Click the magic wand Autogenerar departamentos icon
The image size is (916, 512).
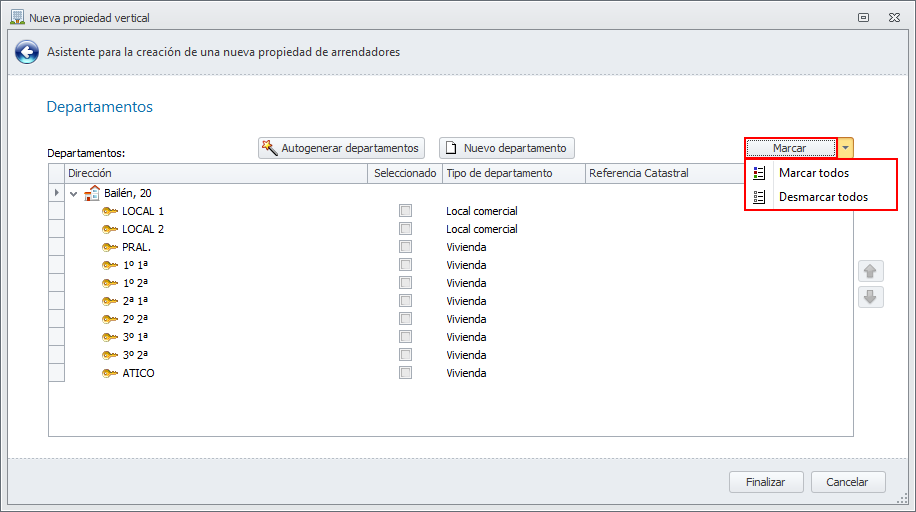click(269, 148)
